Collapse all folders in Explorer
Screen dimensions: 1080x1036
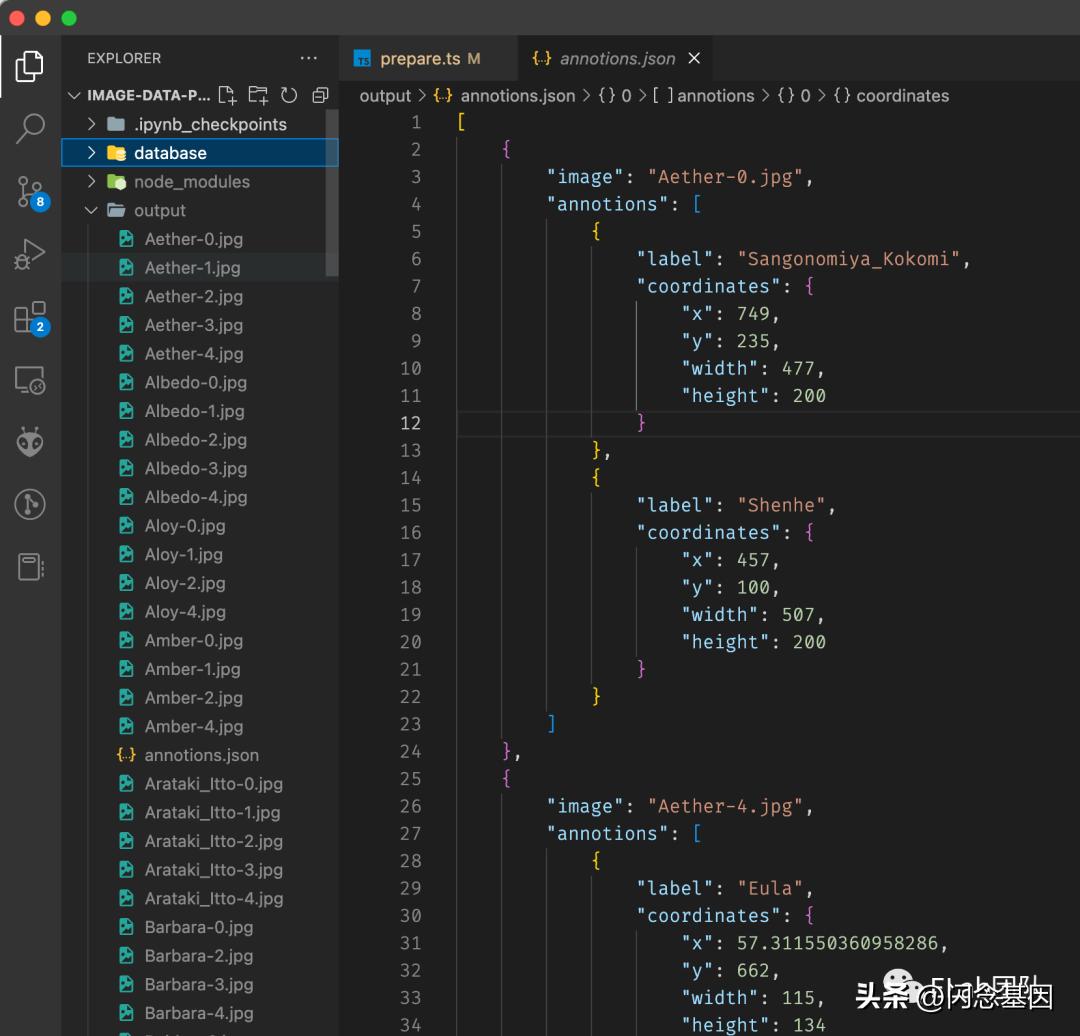pos(320,96)
